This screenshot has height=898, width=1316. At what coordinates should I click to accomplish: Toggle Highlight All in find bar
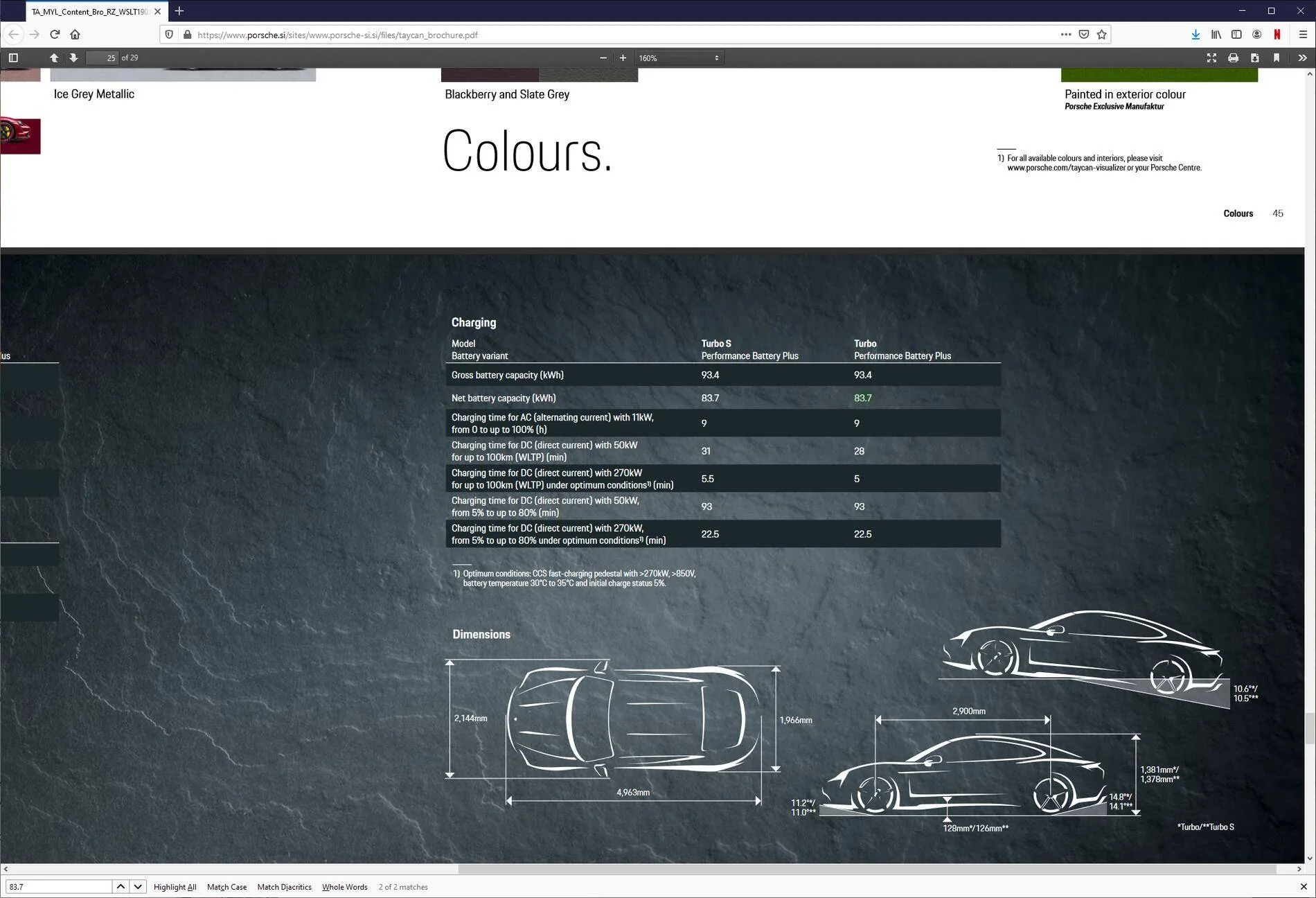coord(175,887)
